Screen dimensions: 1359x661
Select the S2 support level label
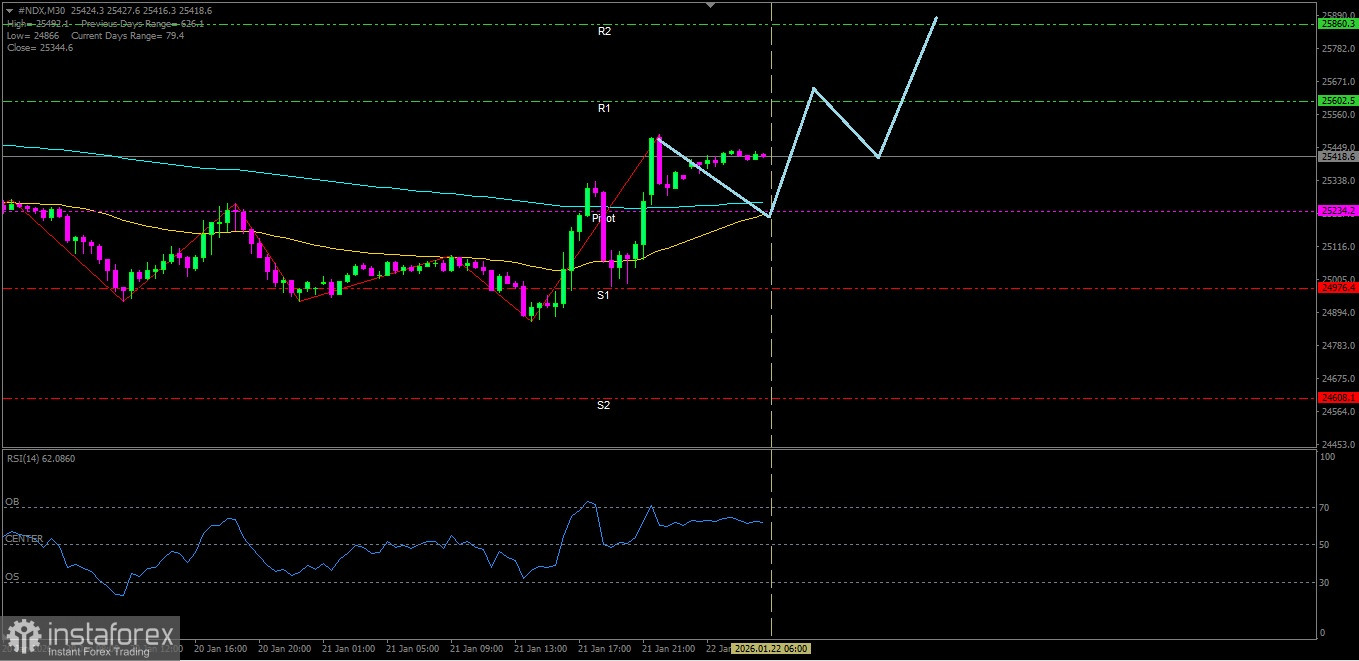[604, 406]
